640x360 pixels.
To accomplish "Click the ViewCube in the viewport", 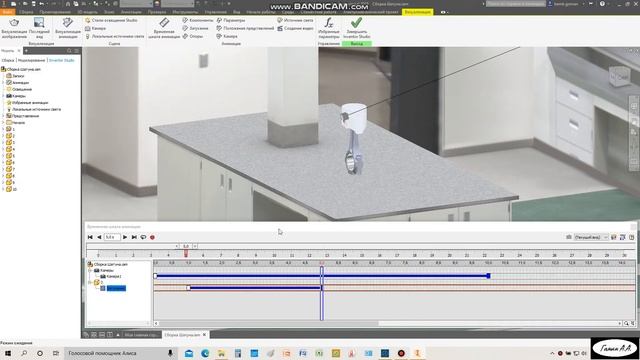I will point(619,76).
